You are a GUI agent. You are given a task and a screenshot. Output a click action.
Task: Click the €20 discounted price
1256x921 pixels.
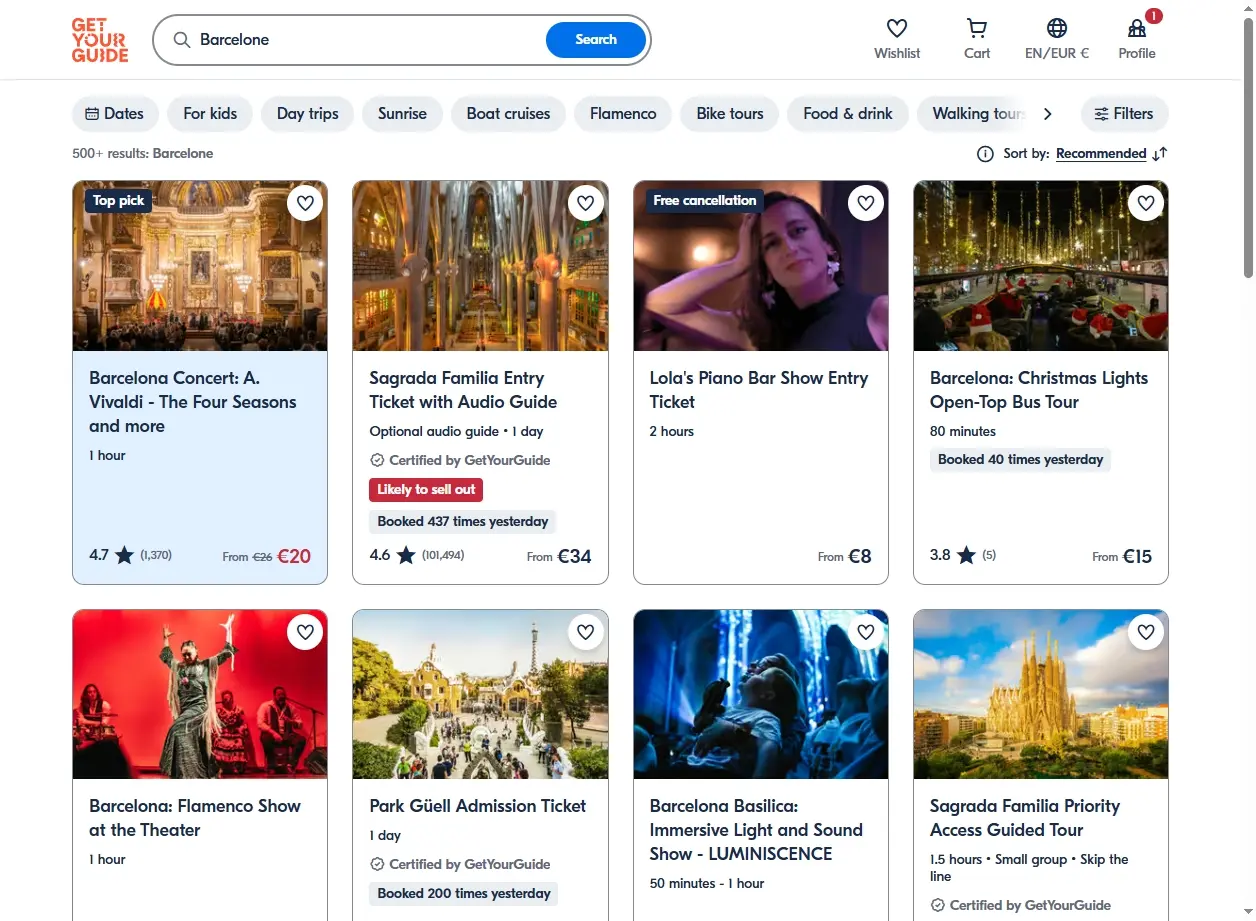click(294, 556)
